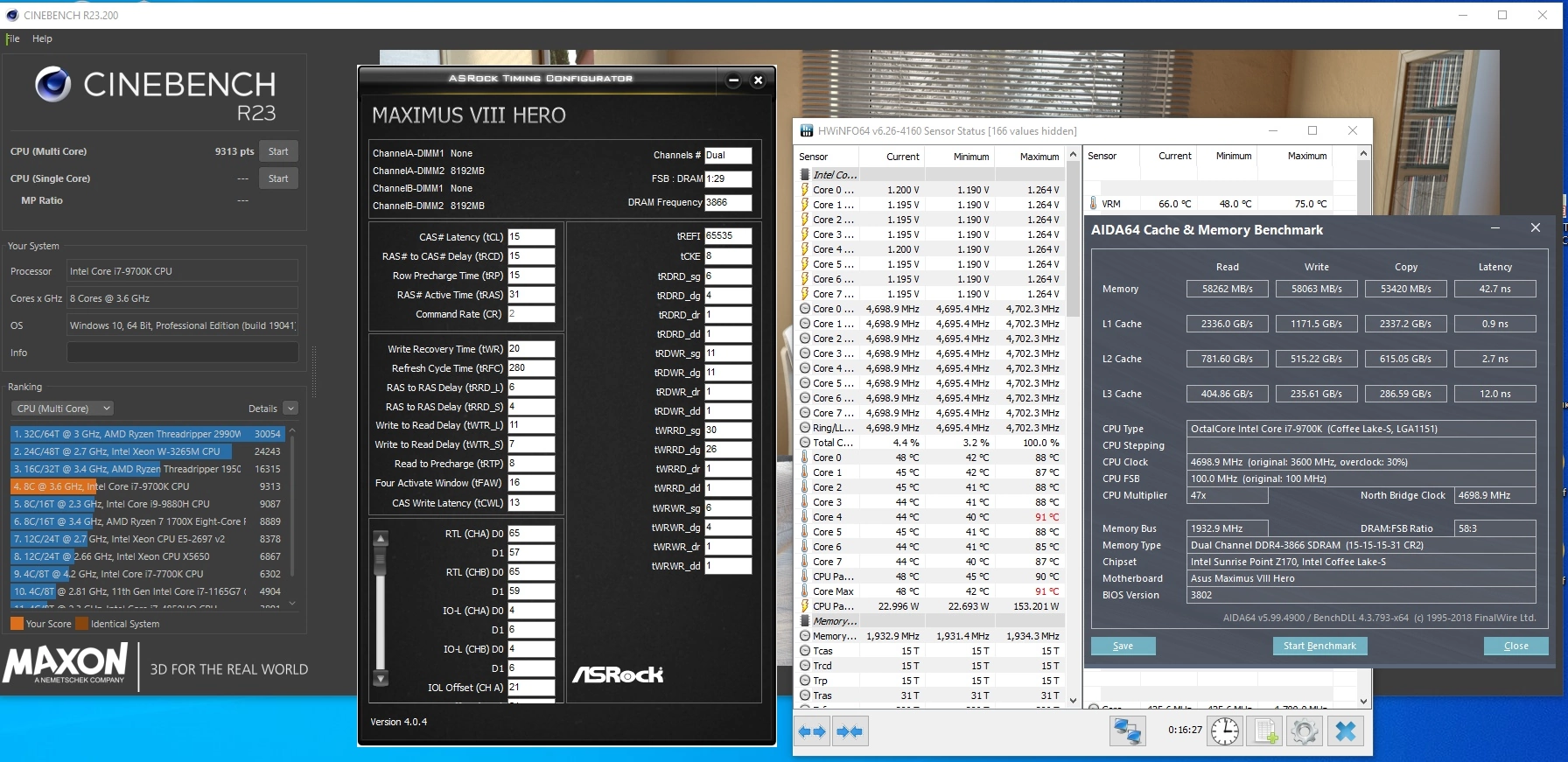Select the Core i9-9880H ranking row
Viewport: 1568px width, 762px height.
coord(147,504)
